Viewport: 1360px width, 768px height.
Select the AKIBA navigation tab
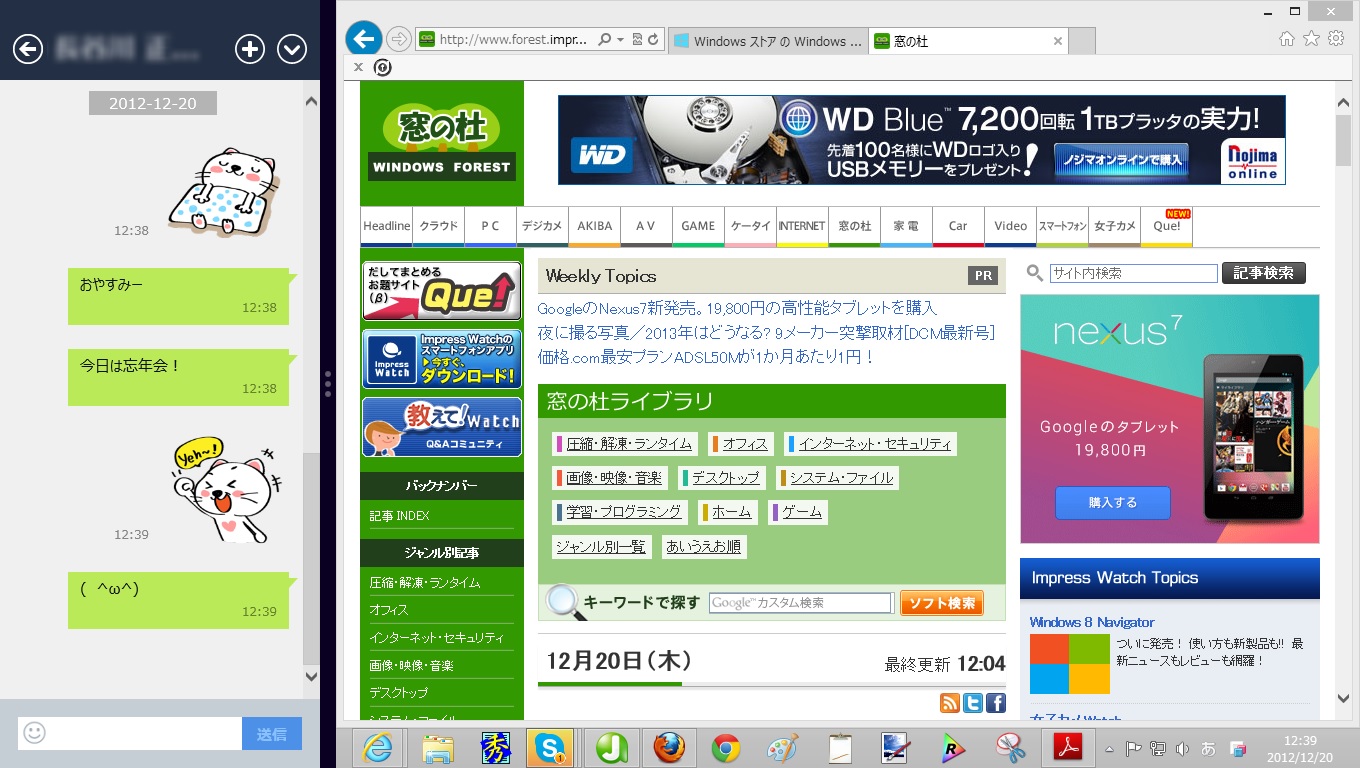tap(594, 227)
